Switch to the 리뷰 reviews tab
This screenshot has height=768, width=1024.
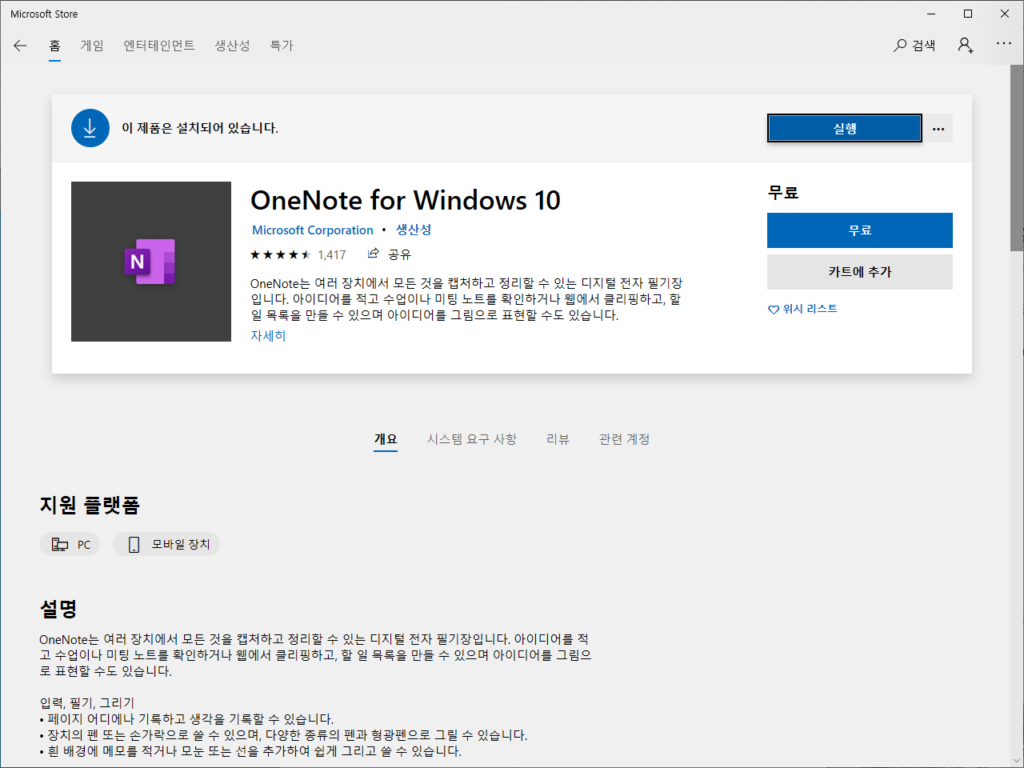click(557, 438)
